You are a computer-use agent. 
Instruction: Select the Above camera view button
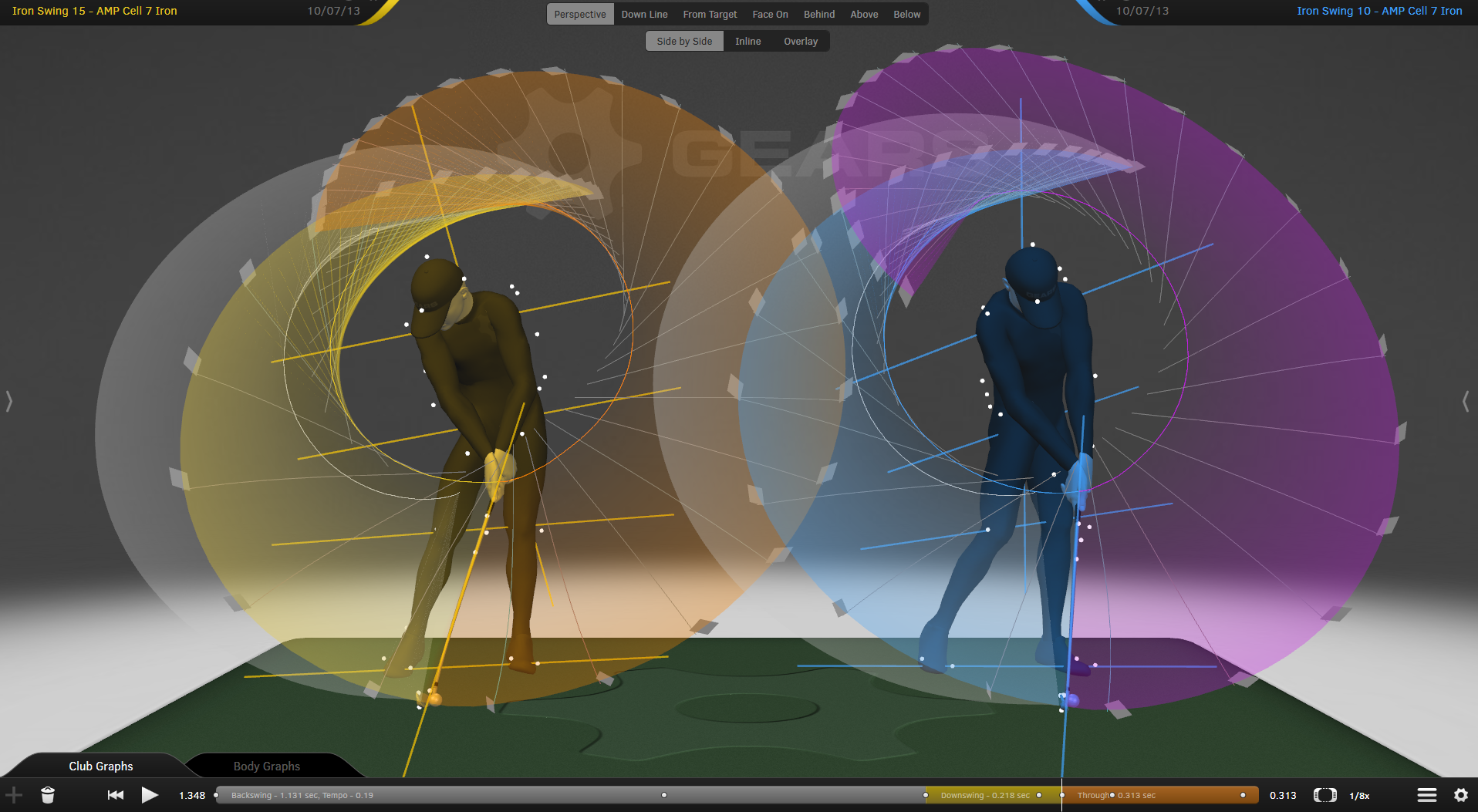863,14
